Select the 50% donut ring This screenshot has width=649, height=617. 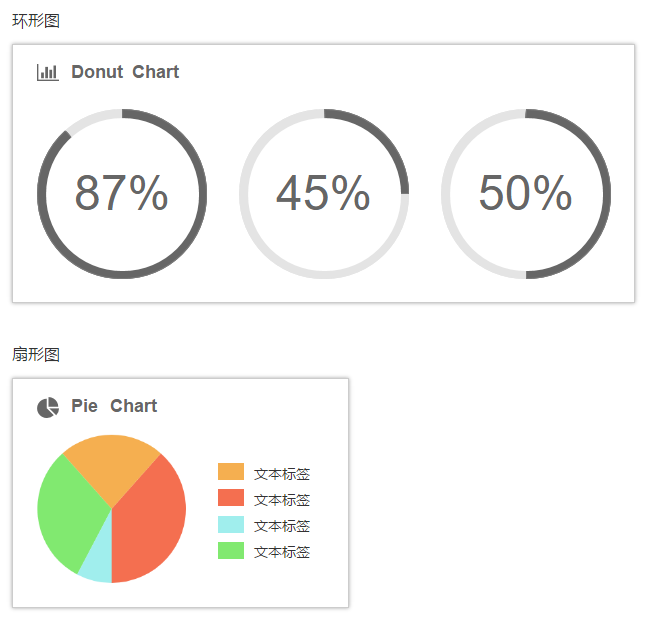coord(606,194)
